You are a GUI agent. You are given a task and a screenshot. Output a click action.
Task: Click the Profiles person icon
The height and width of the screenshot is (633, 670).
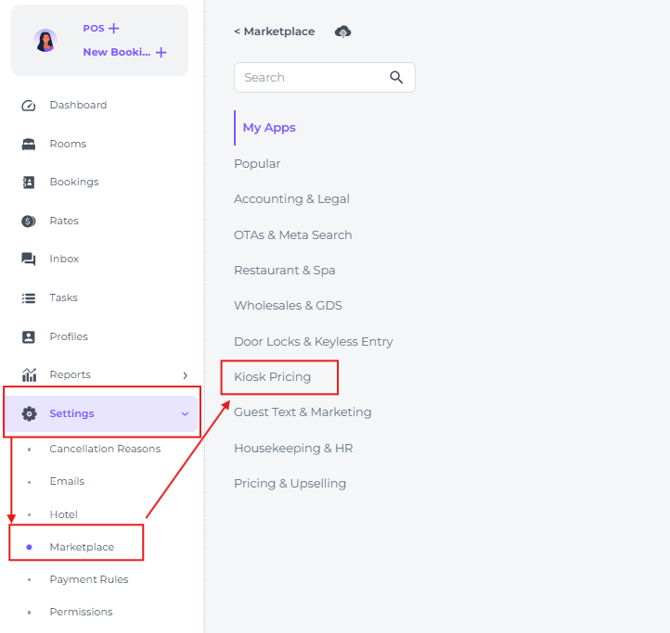tap(29, 337)
